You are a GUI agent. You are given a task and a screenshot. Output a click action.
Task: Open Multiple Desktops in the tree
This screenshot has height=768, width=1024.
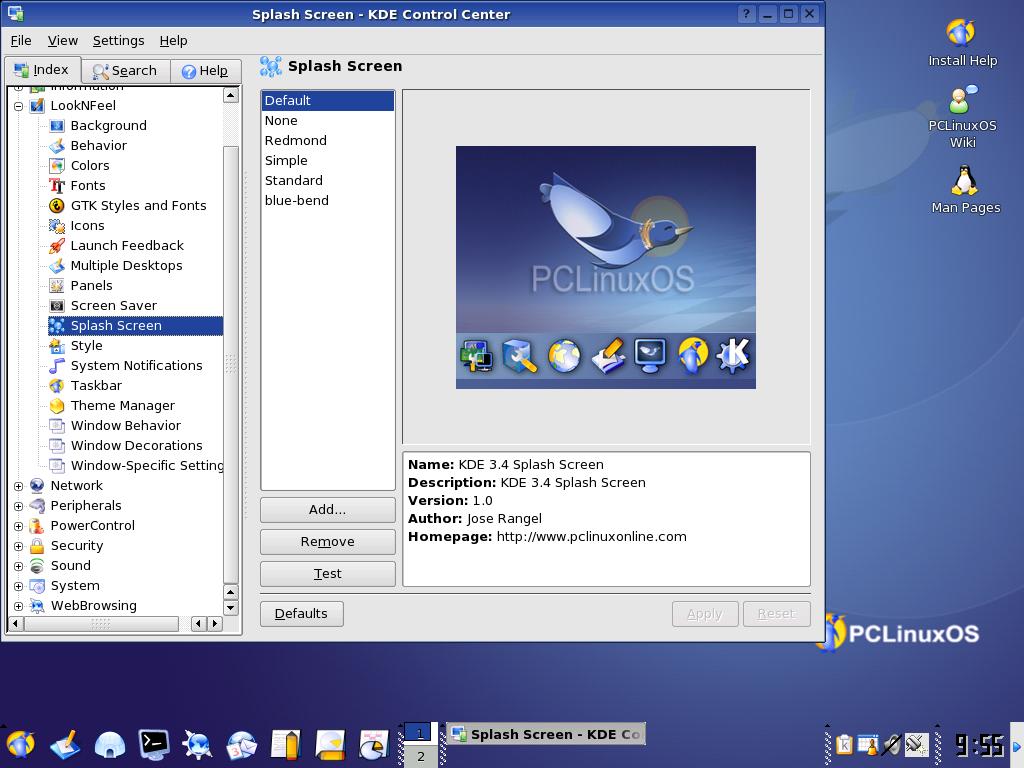point(126,266)
